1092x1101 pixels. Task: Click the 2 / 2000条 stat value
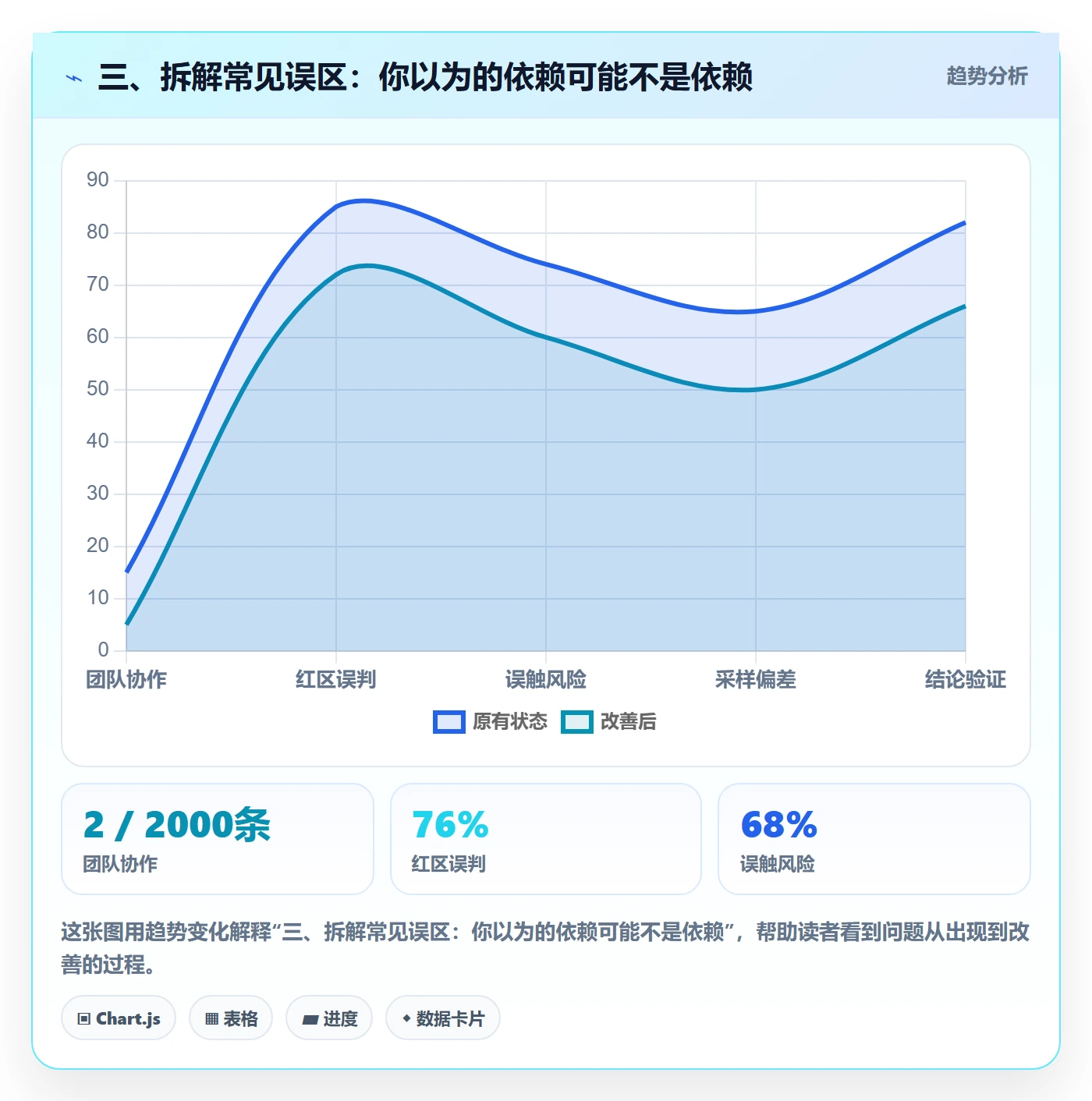(x=177, y=825)
